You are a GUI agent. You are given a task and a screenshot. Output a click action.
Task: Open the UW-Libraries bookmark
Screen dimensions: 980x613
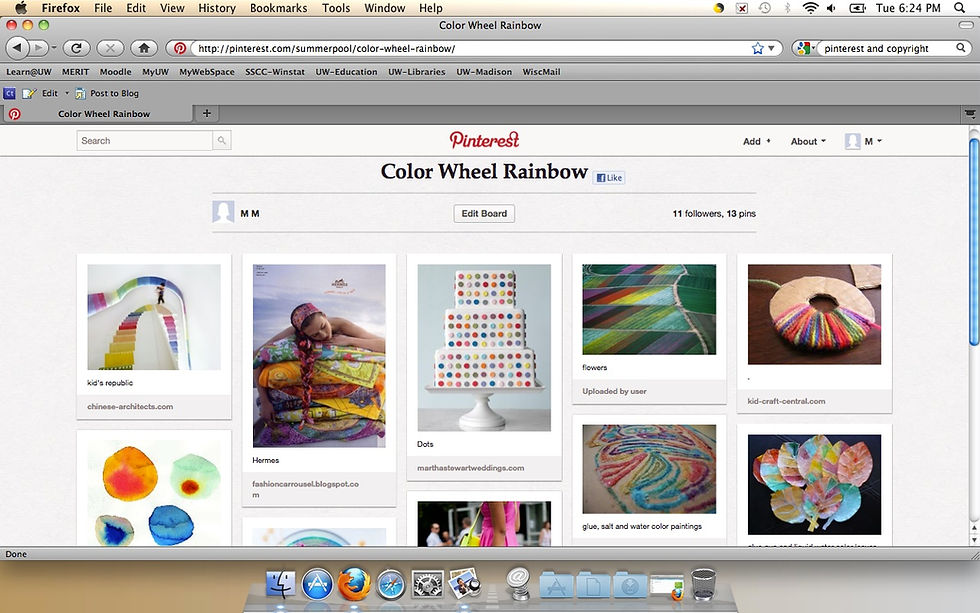(x=417, y=72)
